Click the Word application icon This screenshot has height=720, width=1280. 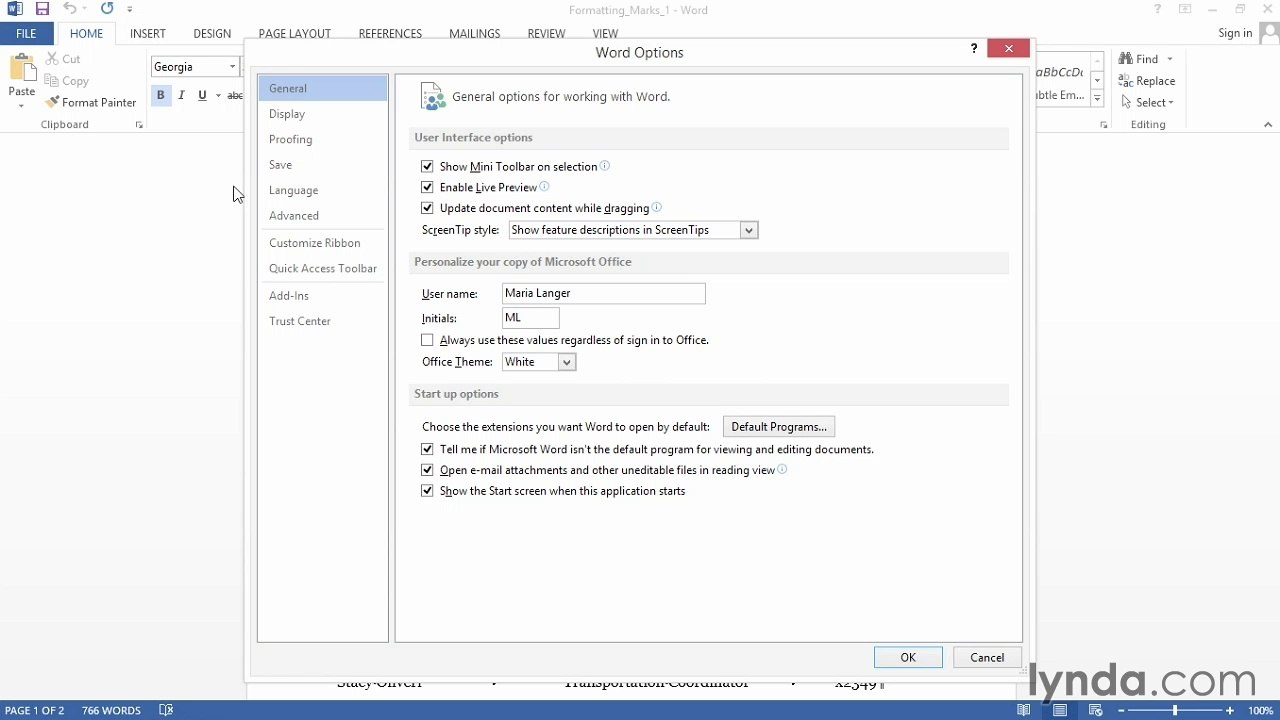pyautogui.click(x=15, y=9)
